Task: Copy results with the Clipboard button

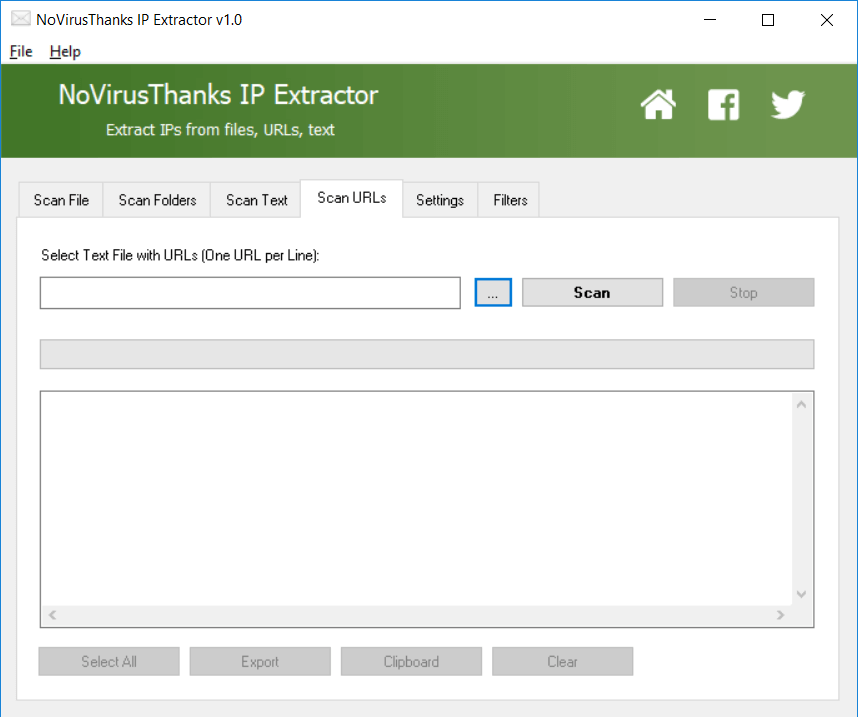Action: [x=411, y=662]
